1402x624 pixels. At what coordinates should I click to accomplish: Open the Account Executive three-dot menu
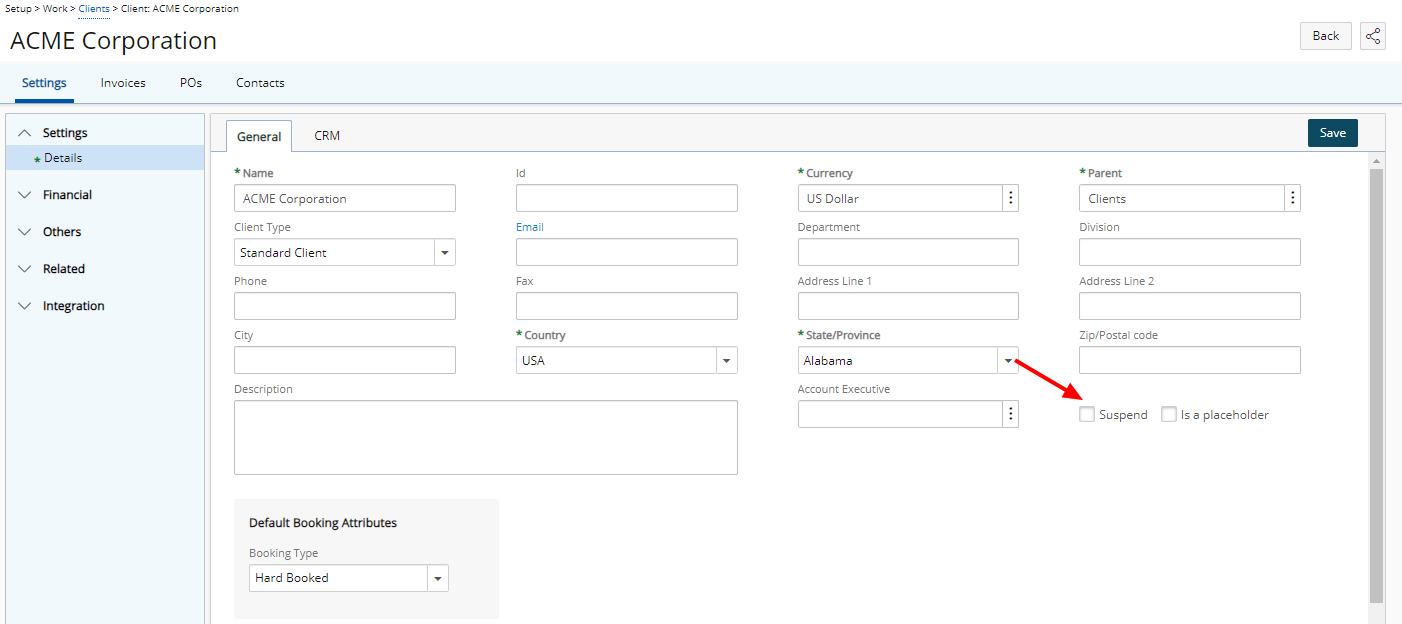point(1011,414)
